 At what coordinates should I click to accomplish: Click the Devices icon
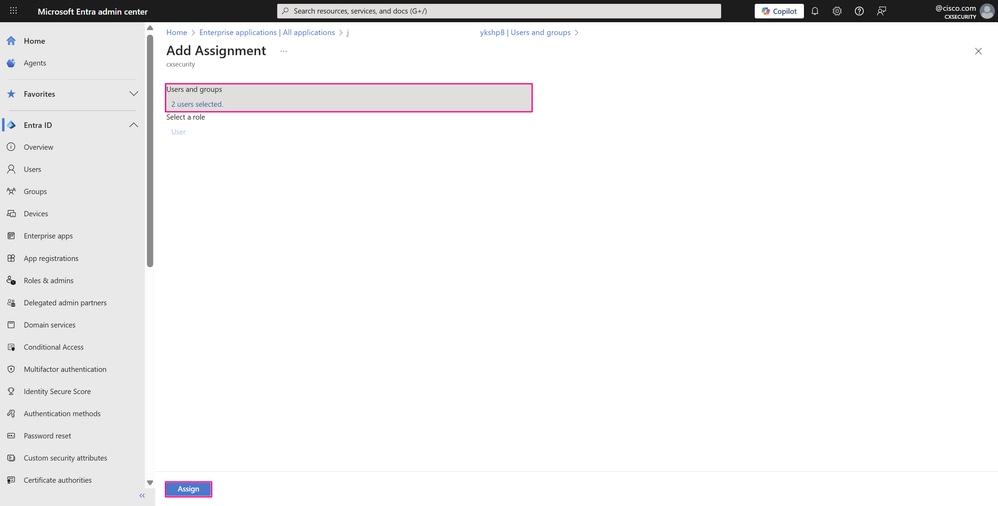tap(11, 214)
